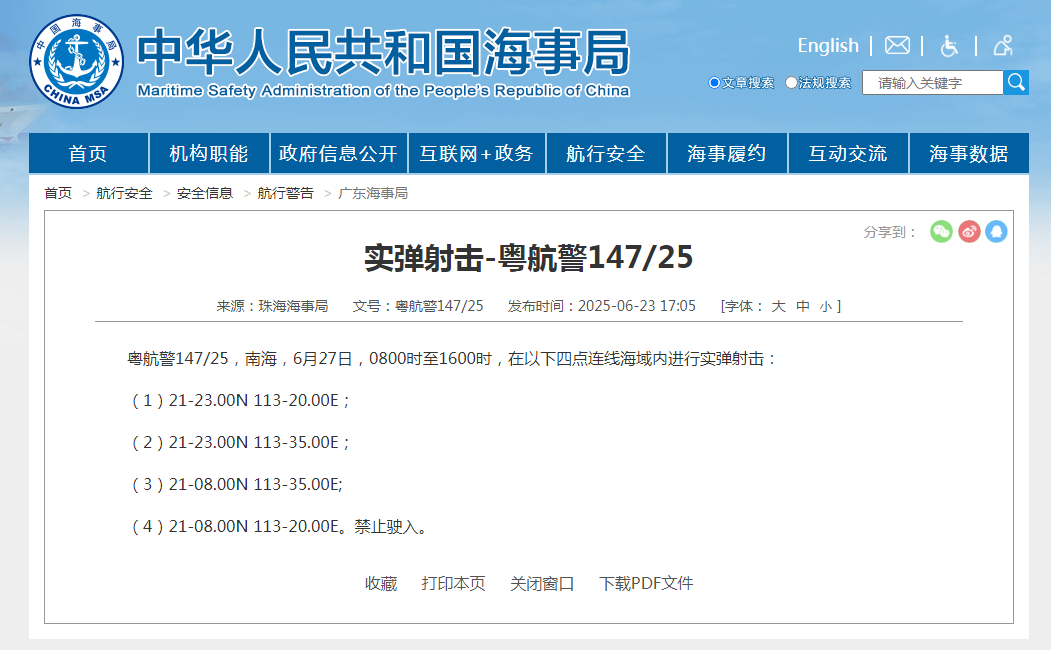The image size is (1051, 650).
Task: Focus the keyword search input field
Action: tap(932, 83)
